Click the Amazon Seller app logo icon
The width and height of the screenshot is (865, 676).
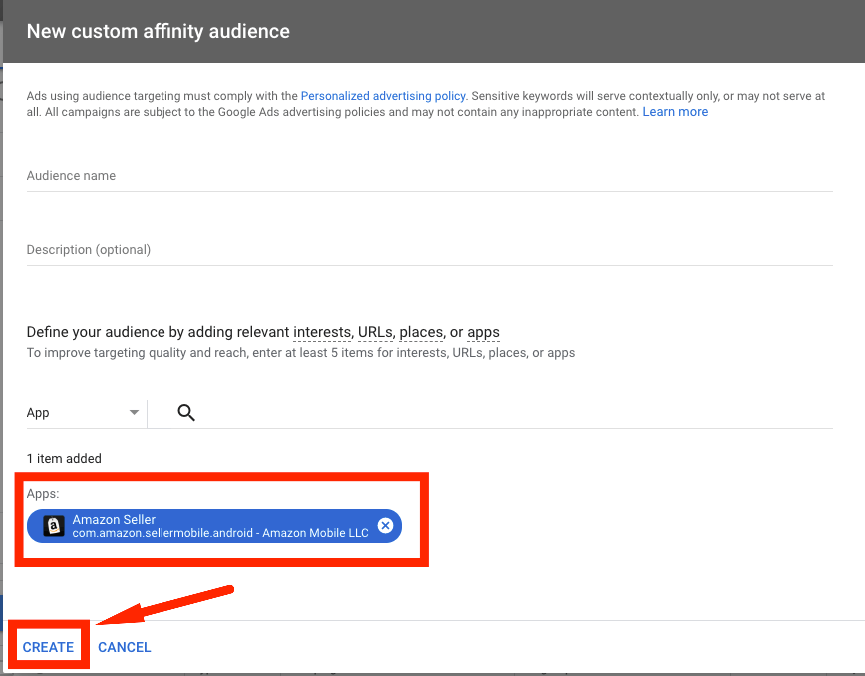[x=54, y=526]
